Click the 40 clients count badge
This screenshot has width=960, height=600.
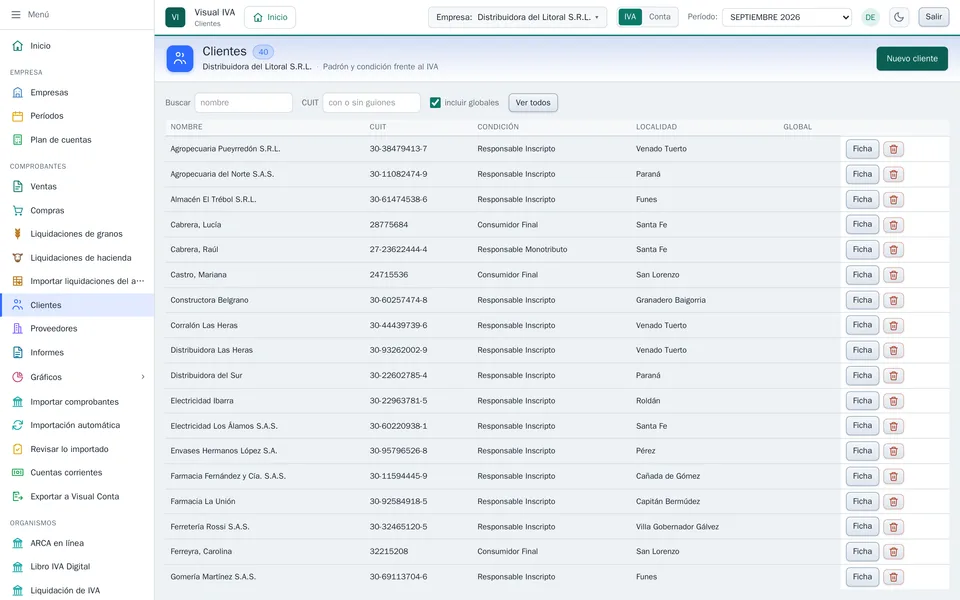click(263, 52)
